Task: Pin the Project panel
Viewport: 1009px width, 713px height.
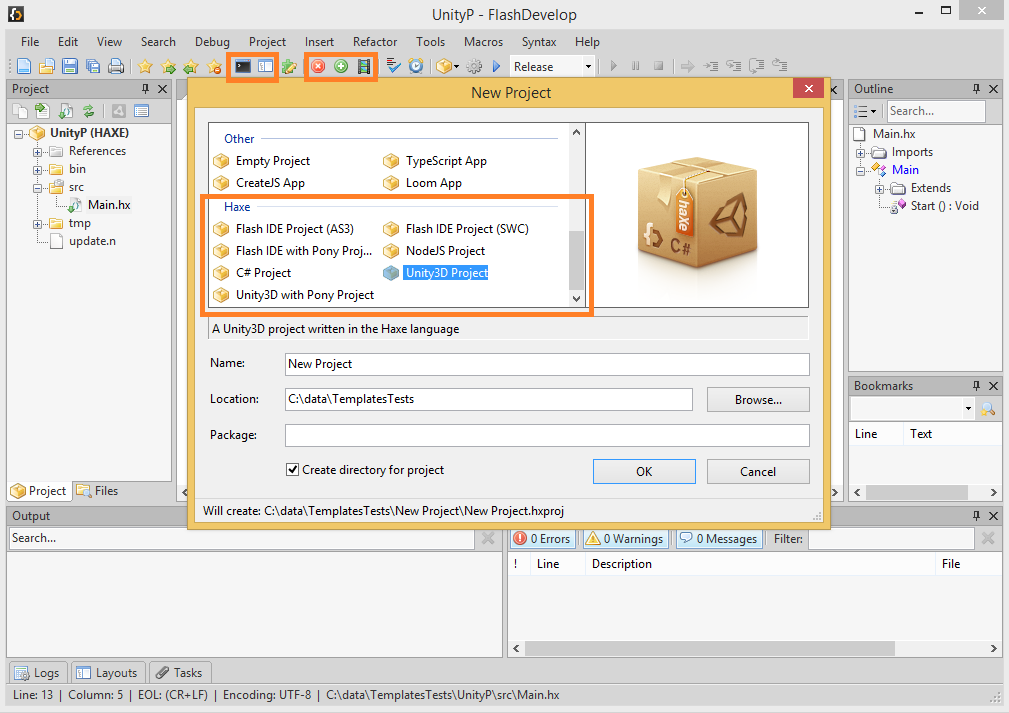Action: click(x=145, y=89)
